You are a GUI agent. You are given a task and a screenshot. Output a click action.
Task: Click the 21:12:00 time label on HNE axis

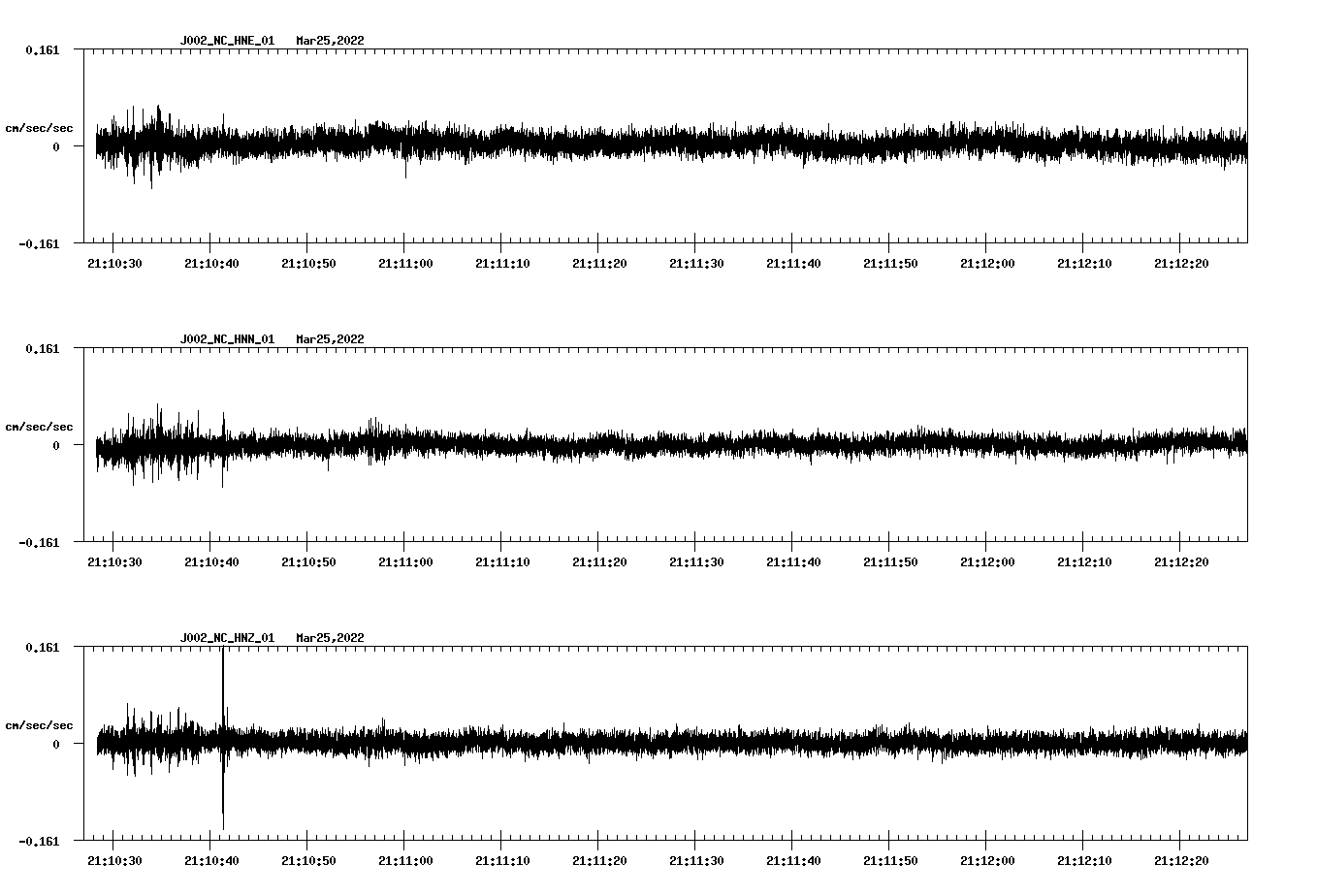pos(987,263)
